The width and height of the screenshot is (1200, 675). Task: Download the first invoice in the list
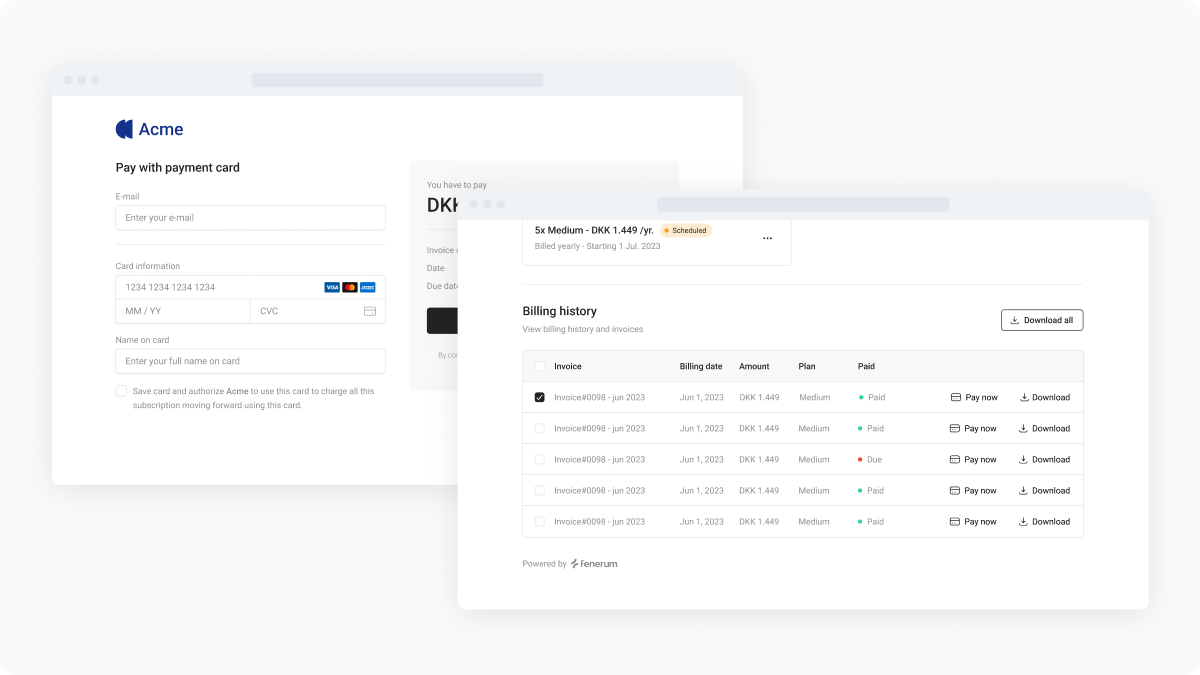click(x=1044, y=398)
